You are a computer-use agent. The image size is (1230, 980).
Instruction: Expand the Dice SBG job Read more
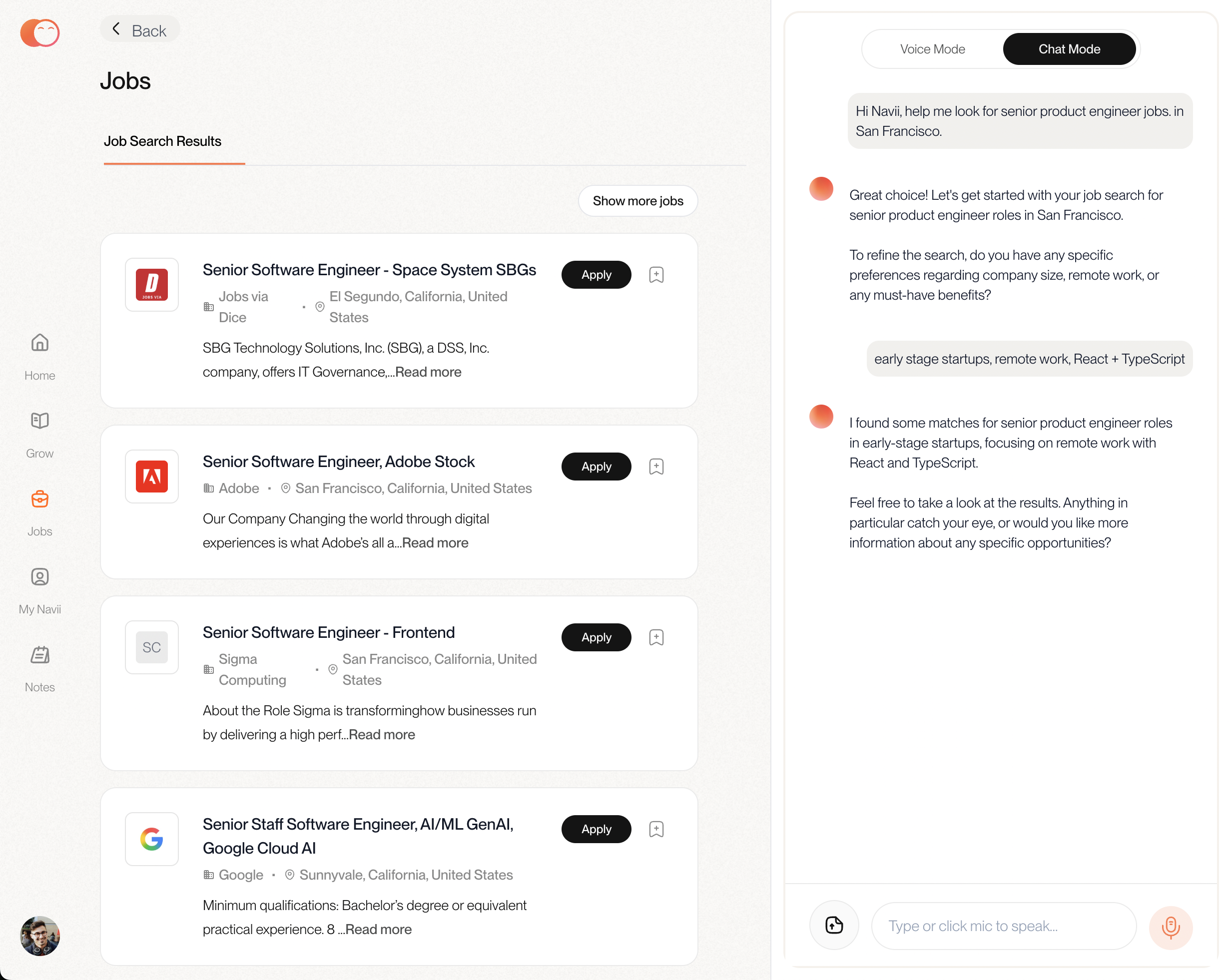[x=428, y=372]
